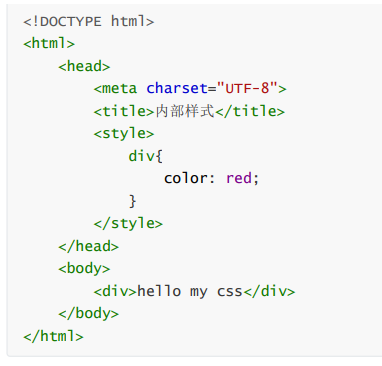Viewport: 382px width, 366px height.
Task: Click the charset attribute in meta tag
Action: (x=177, y=88)
